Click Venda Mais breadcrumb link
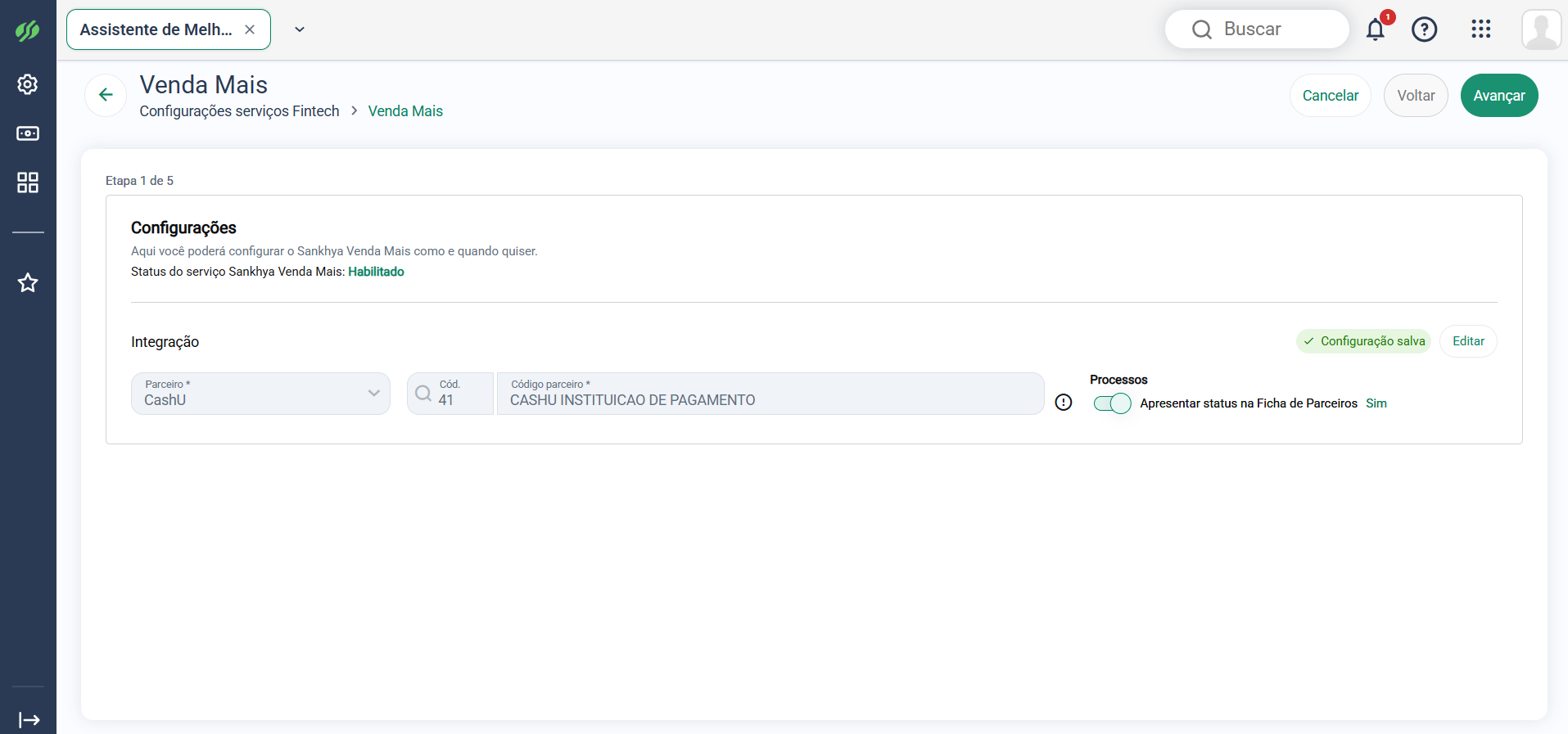Image resolution: width=1568 pixels, height=734 pixels. point(405,111)
